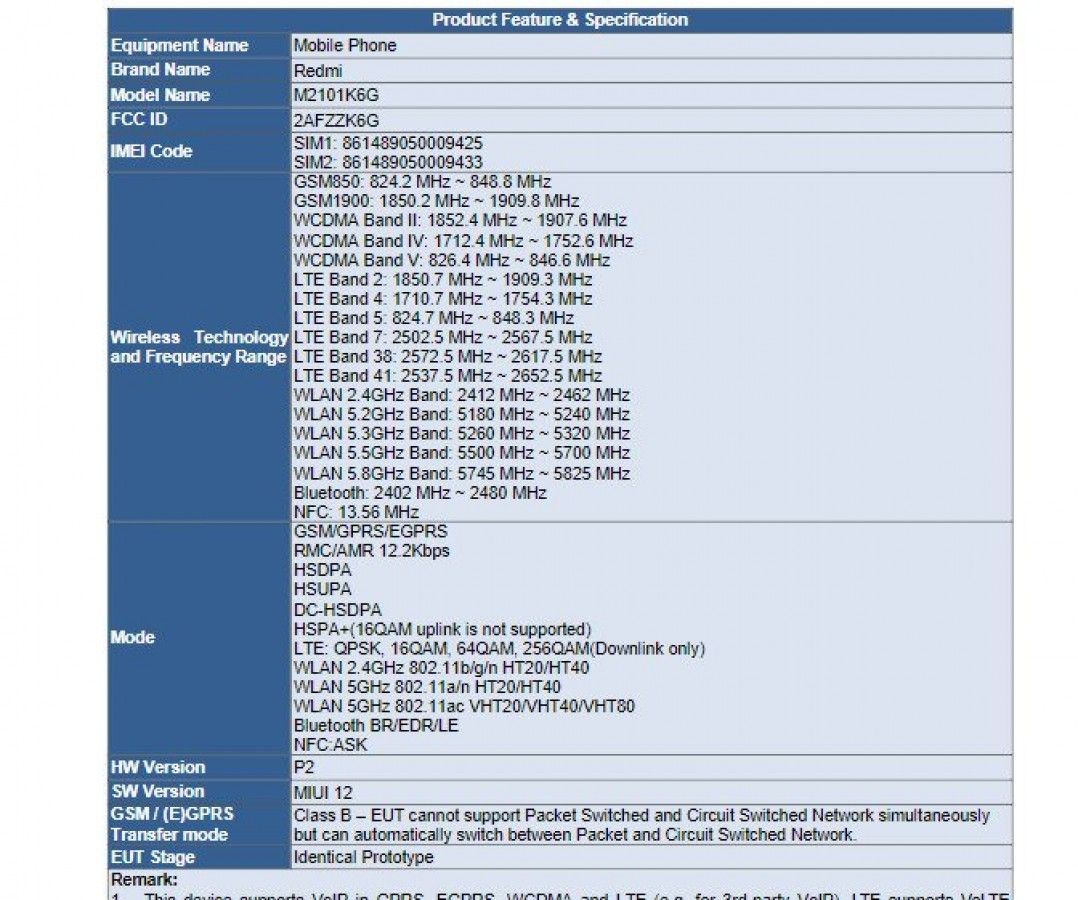
Task: Click the WCDMA Band IV frequency line
Action: coord(463,241)
